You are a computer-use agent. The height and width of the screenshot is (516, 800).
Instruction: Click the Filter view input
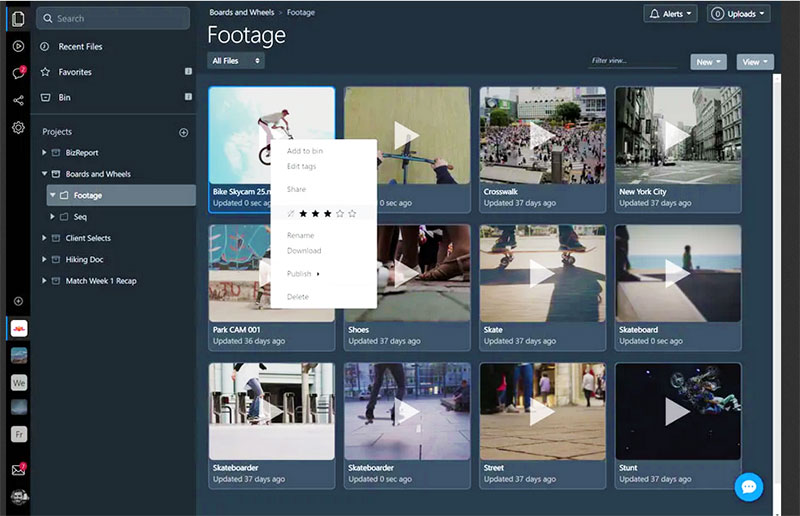pos(633,61)
